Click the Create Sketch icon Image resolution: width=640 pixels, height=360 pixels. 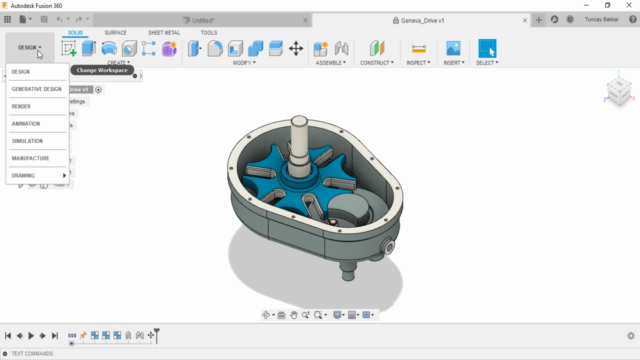tap(69, 49)
